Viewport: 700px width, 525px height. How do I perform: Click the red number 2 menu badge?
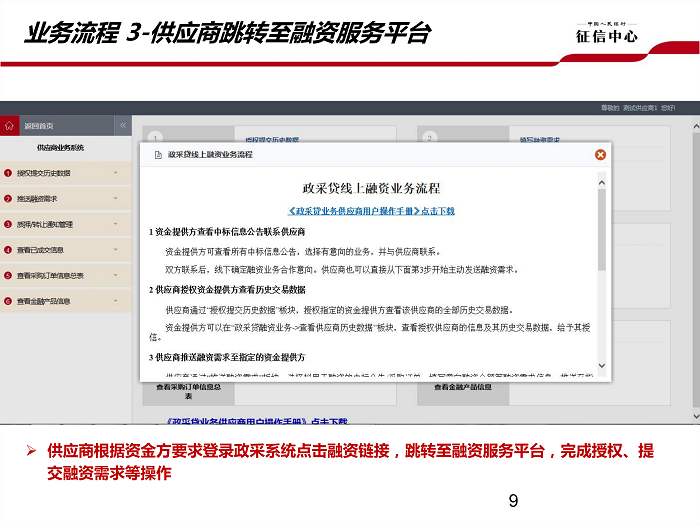[x=8, y=198]
